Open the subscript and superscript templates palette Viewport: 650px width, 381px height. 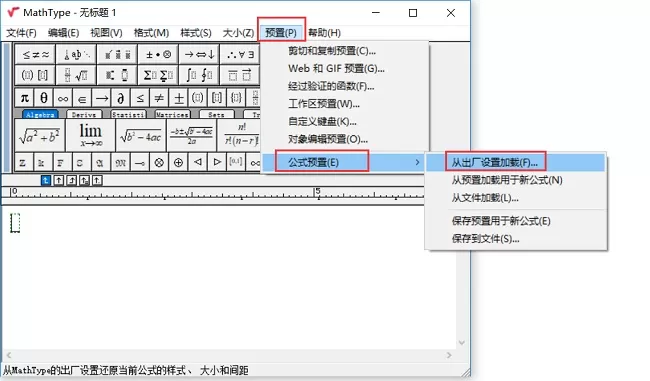click(x=117, y=75)
